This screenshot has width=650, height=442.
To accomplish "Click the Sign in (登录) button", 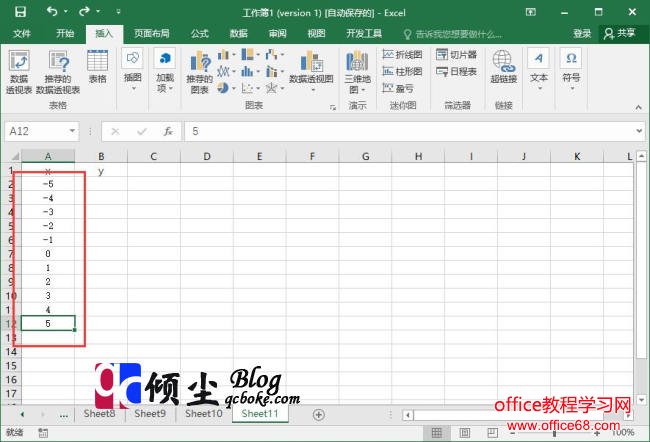I will 582,34.
